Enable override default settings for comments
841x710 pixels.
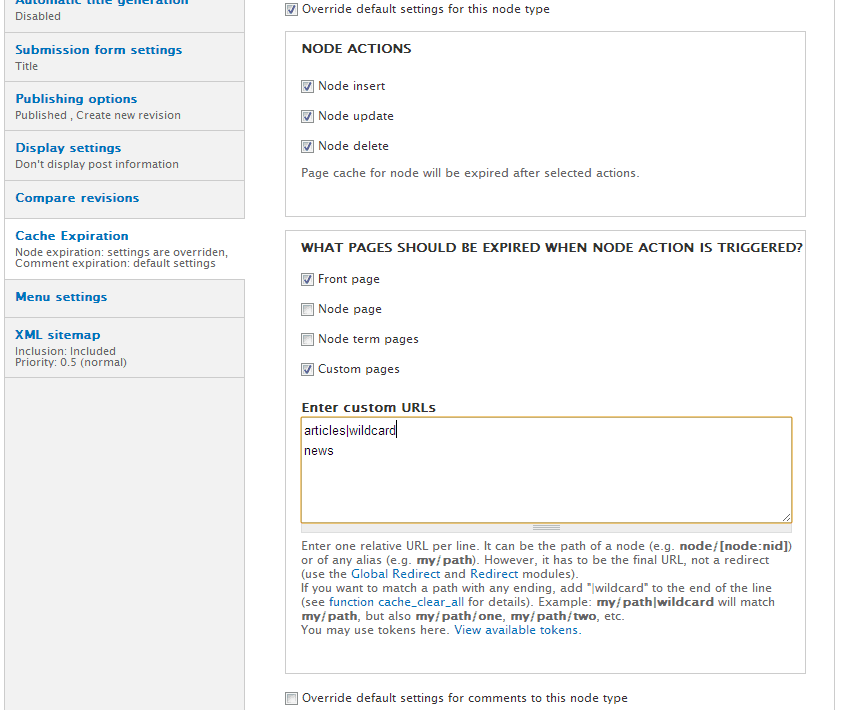pyautogui.click(x=292, y=699)
